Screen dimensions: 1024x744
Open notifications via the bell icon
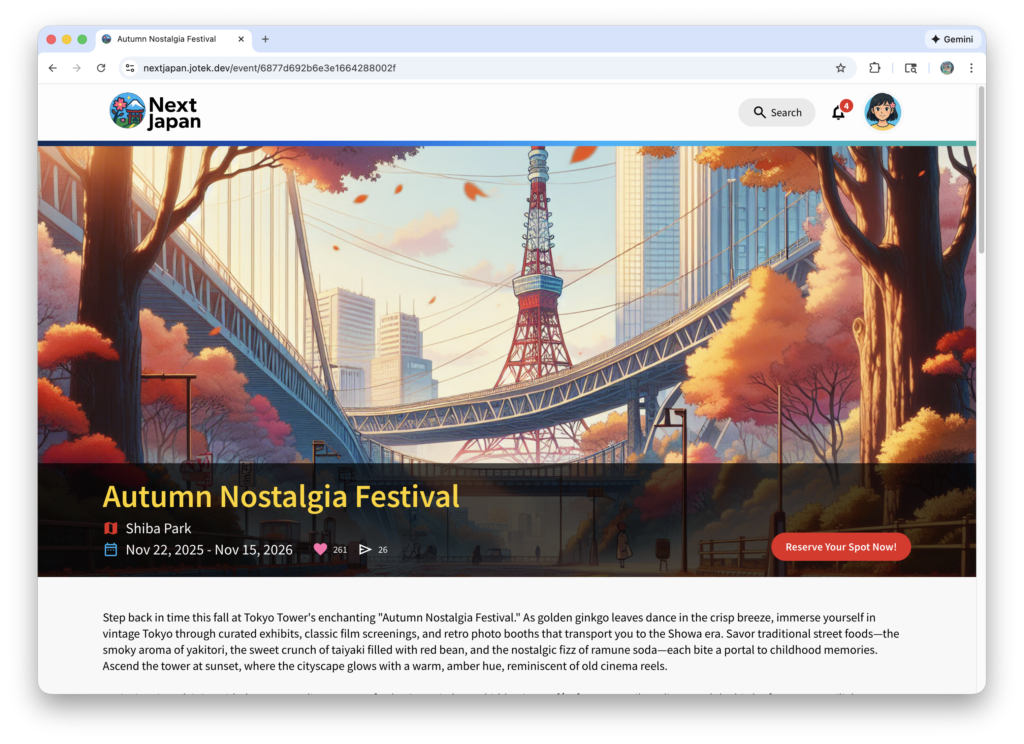click(x=838, y=112)
